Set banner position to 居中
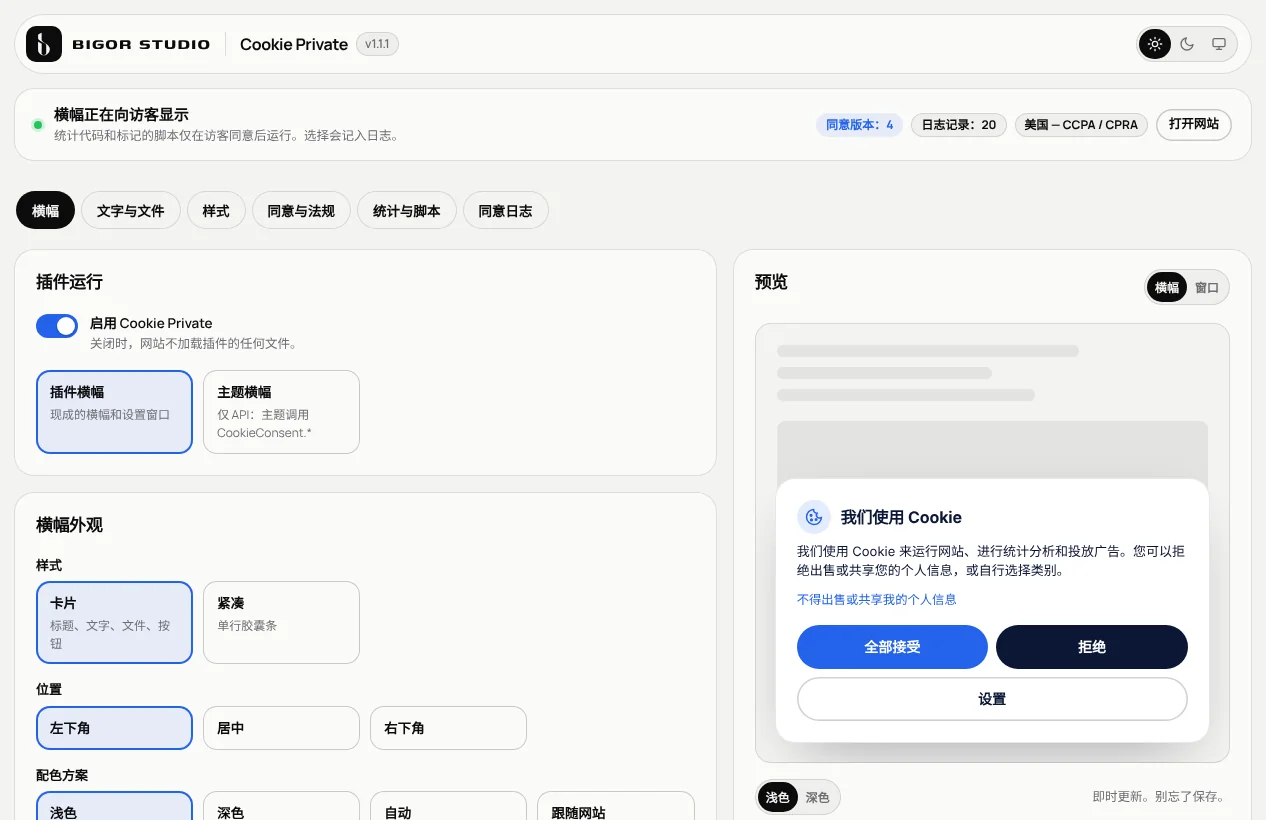 click(281, 728)
